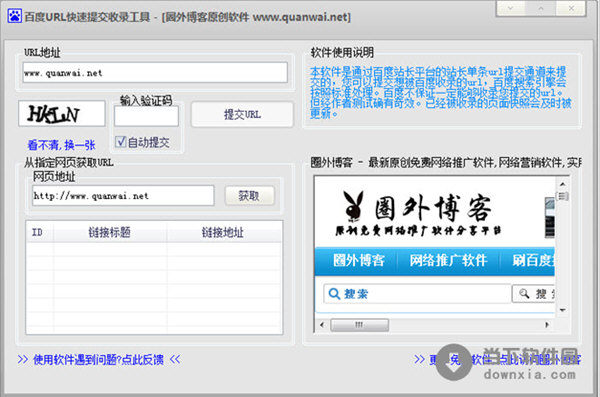
Task: Select the 链接标题 column header
Action: pyautogui.click(x=110, y=232)
